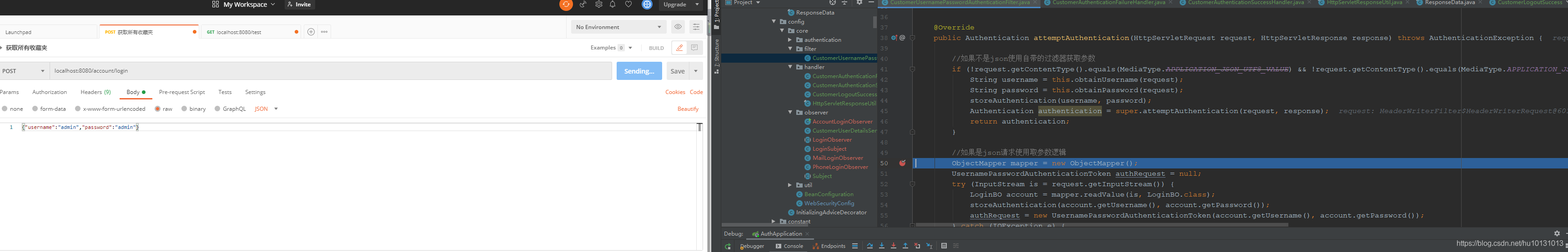The image size is (1568, 252).
Task: Open the Evaluate Expression calculator icon
Action: [x=944, y=246]
